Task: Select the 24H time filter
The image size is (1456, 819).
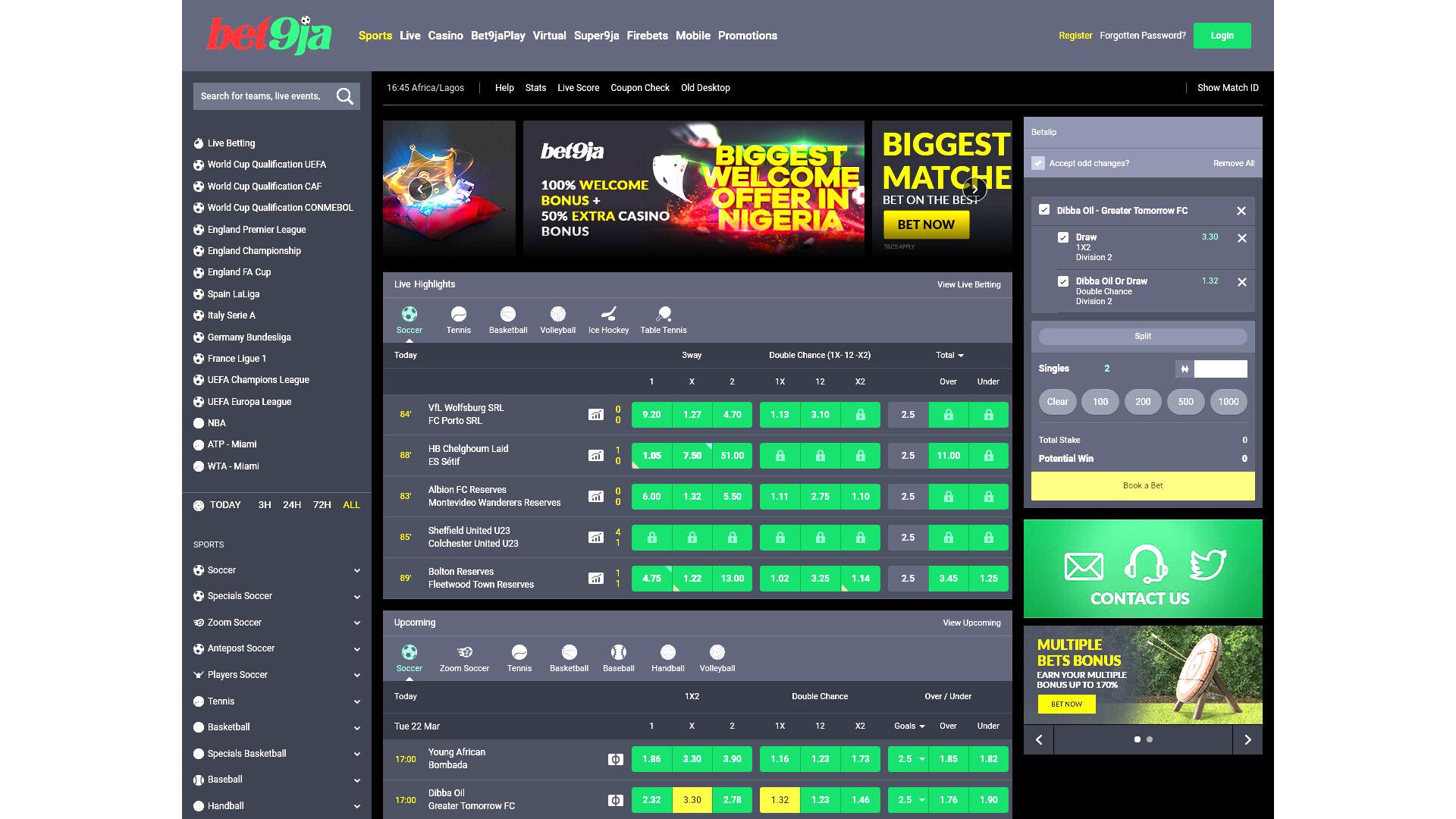Action: (292, 505)
